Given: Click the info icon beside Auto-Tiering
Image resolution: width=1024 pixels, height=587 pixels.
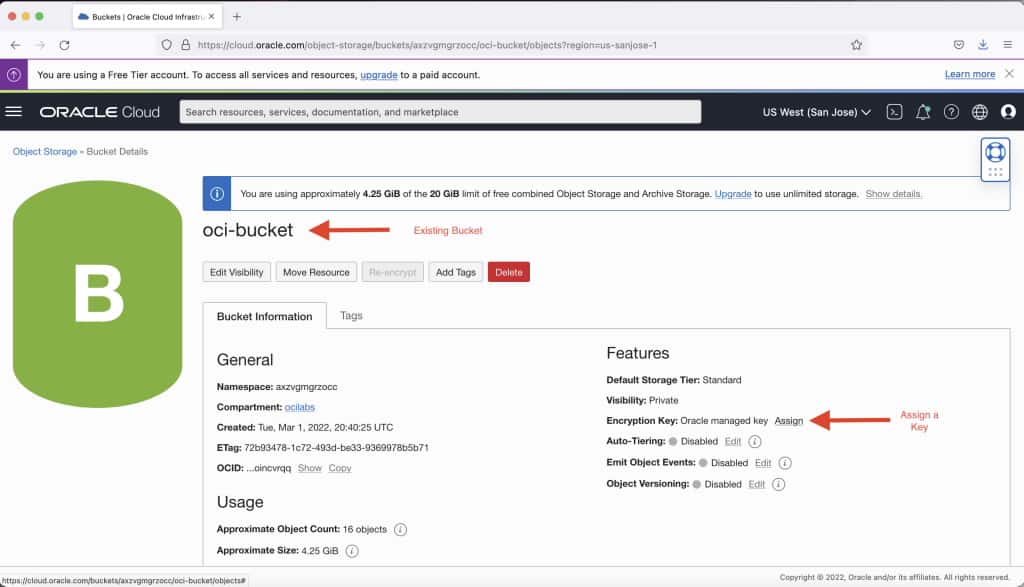Looking at the screenshot, I should (x=755, y=441).
